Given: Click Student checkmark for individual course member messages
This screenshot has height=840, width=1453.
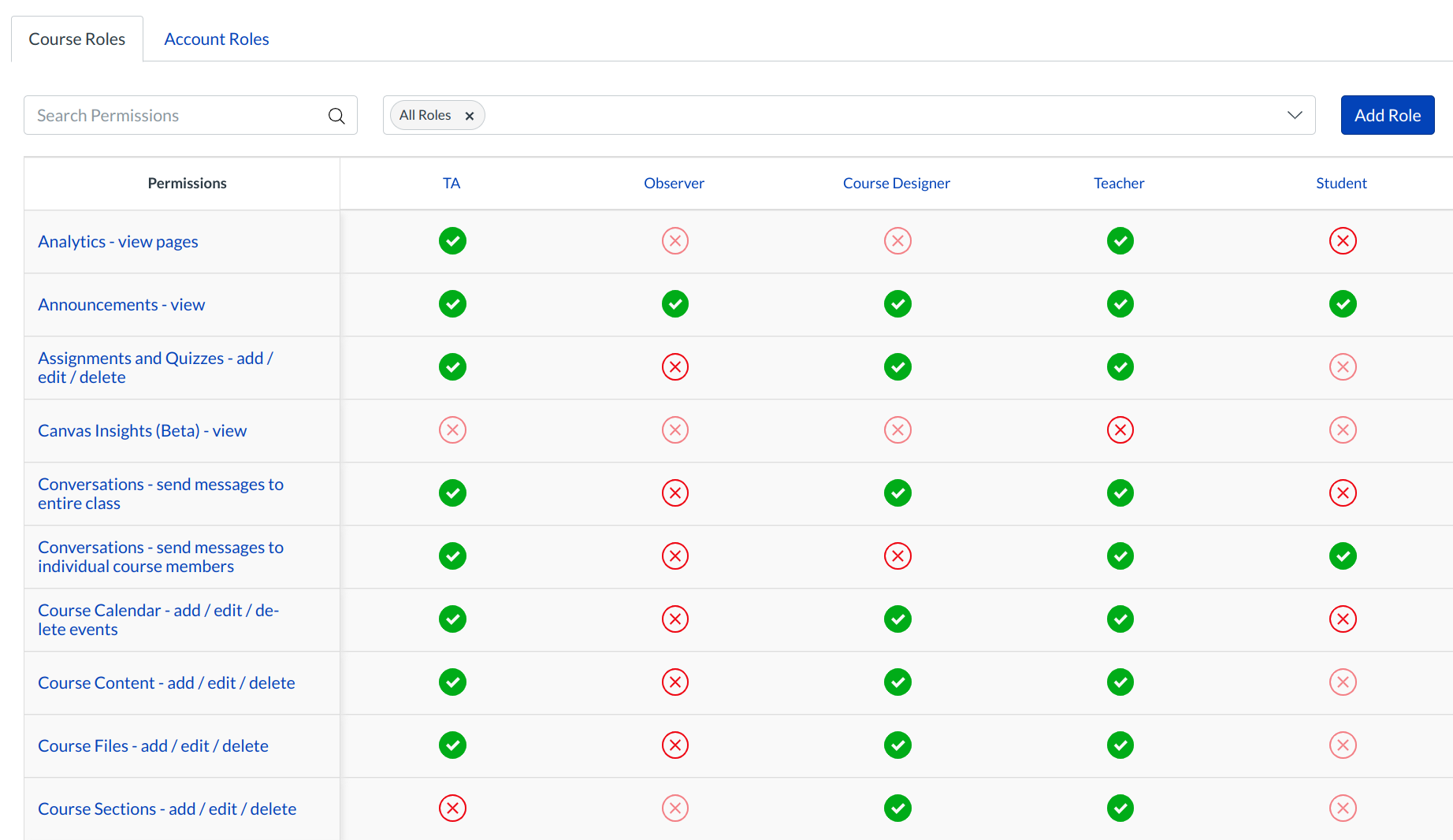Looking at the screenshot, I should 1342,556.
